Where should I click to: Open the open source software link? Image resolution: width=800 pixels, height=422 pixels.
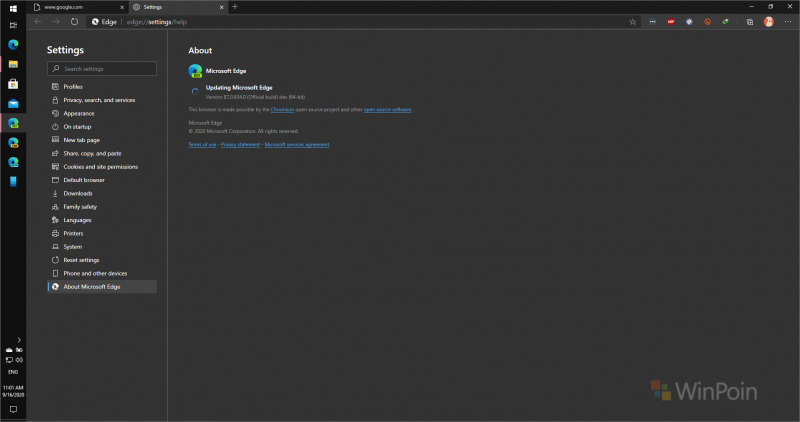pos(387,110)
